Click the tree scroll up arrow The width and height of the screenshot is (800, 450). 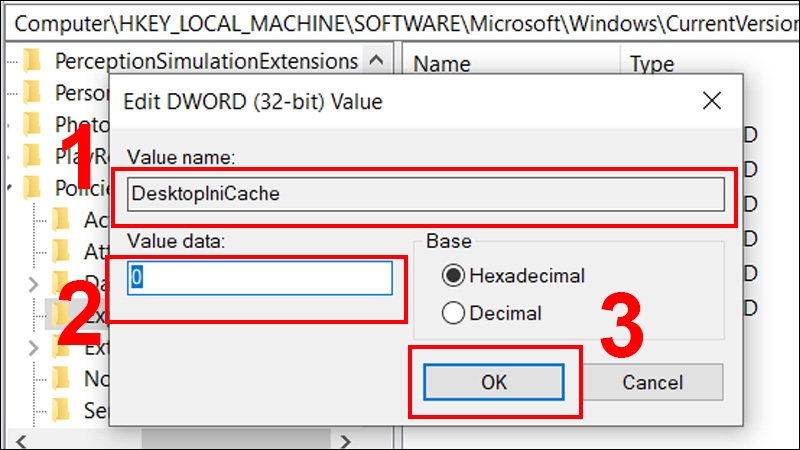[x=377, y=61]
